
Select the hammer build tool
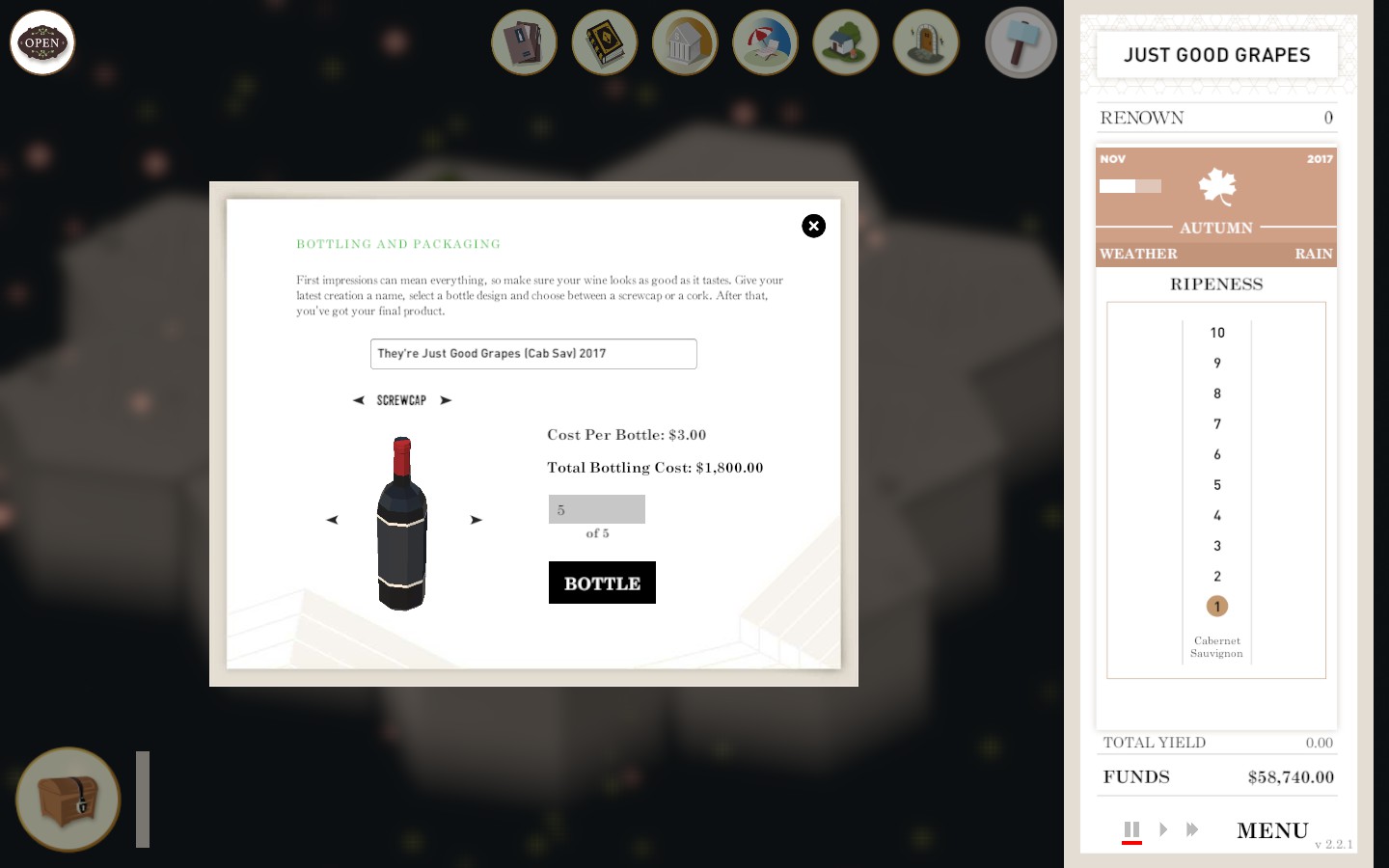[x=1021, y=42]
